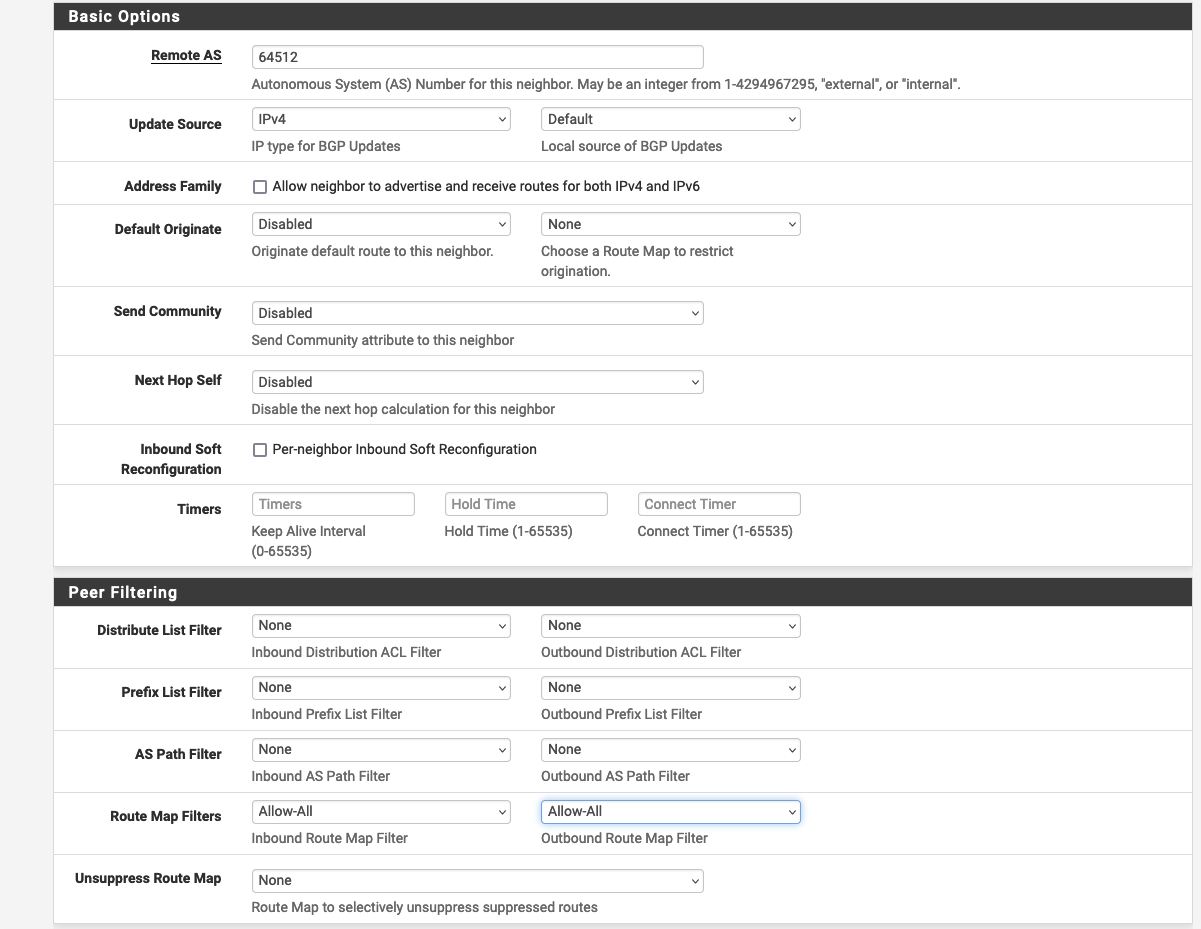The height and width of the screenshot is (929, 1201).
Task: Open the Inbound AS Path Filter dropdown
Action: coord(380,749)
